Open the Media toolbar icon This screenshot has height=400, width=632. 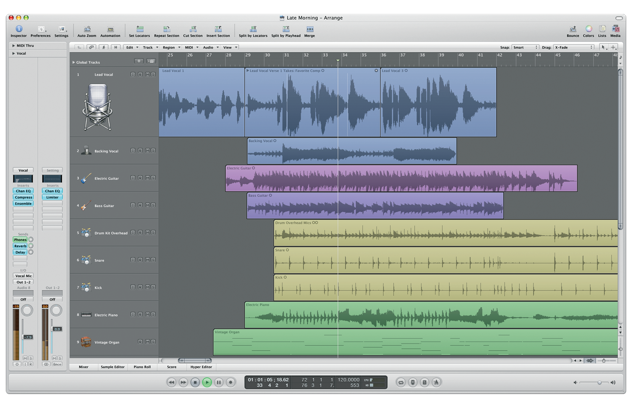click(615, 29)
